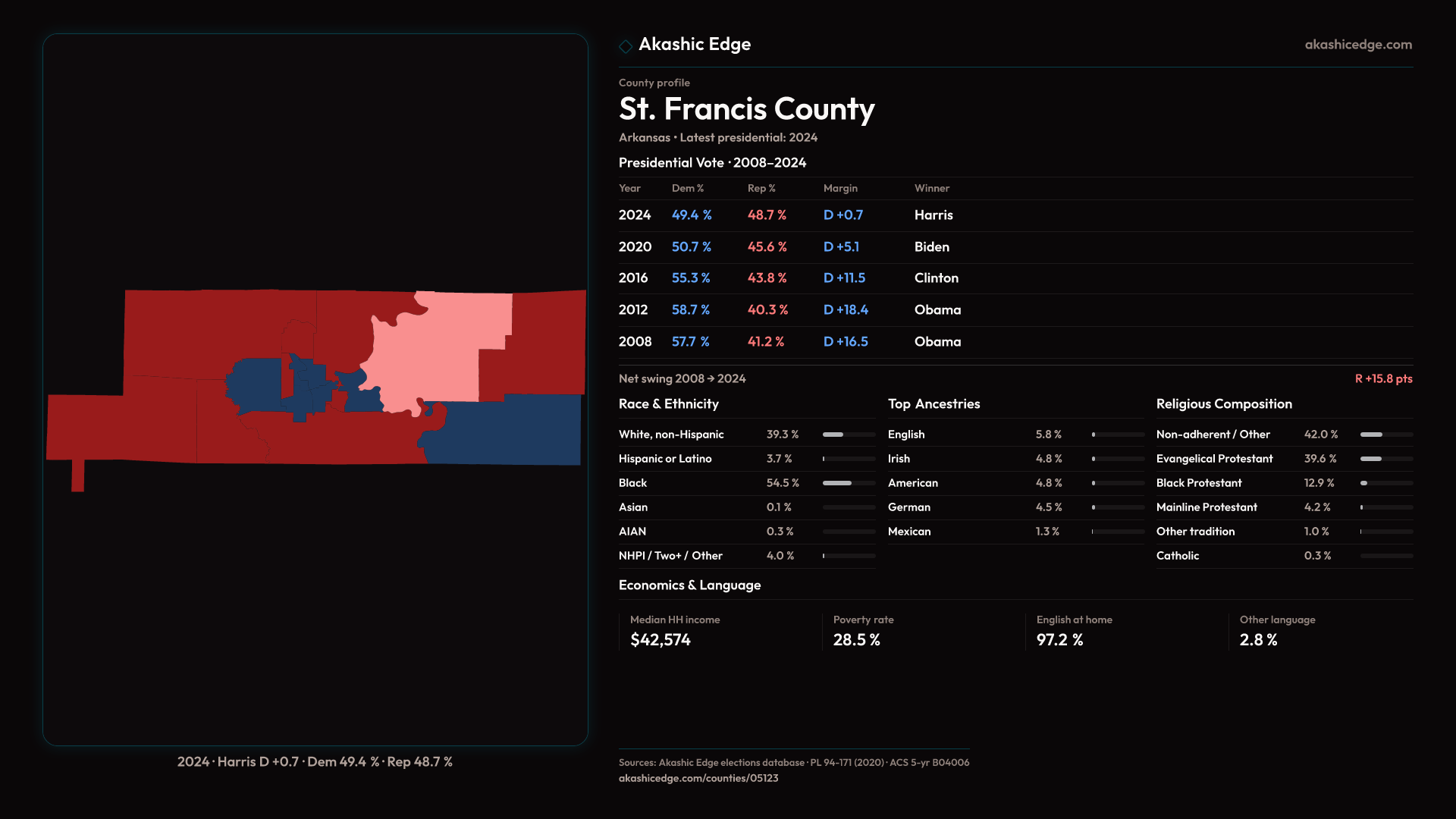Screen dimensions: 1456x819
Task: Click the Median HH income value
Action: click(x=661, y=640)
